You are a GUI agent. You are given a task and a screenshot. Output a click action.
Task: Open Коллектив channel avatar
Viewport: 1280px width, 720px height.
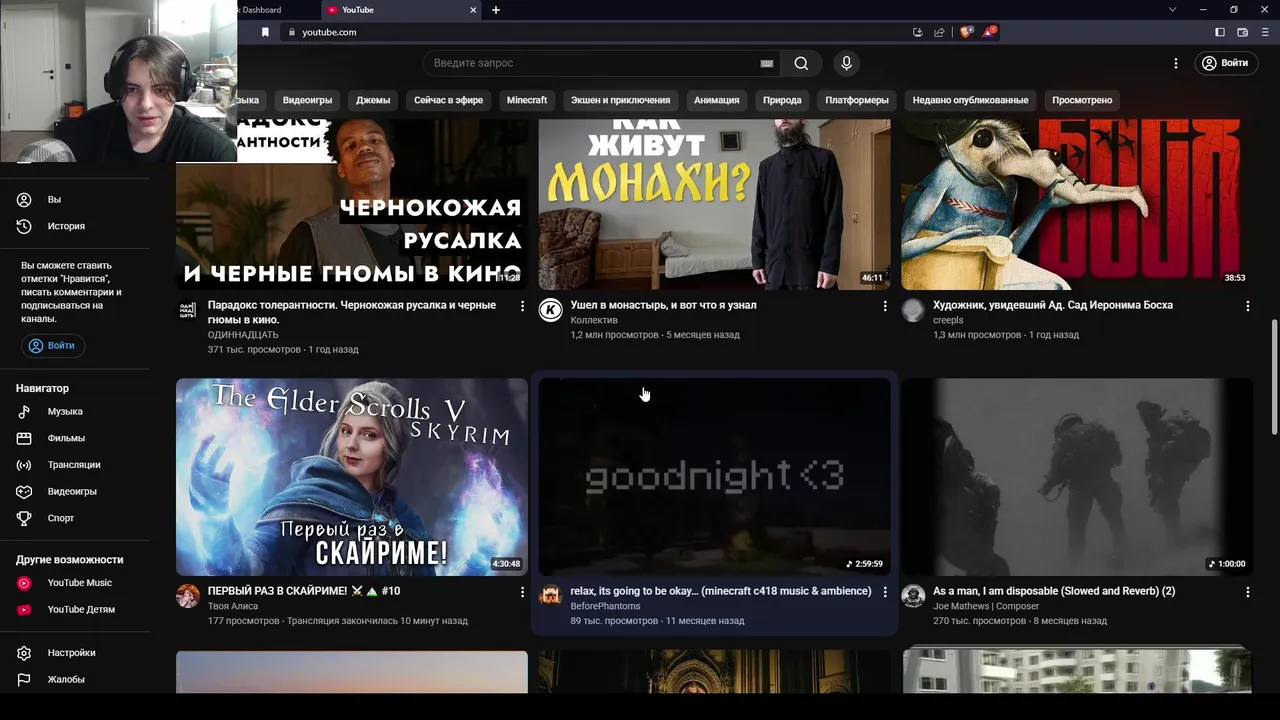[x=550, y=310]
